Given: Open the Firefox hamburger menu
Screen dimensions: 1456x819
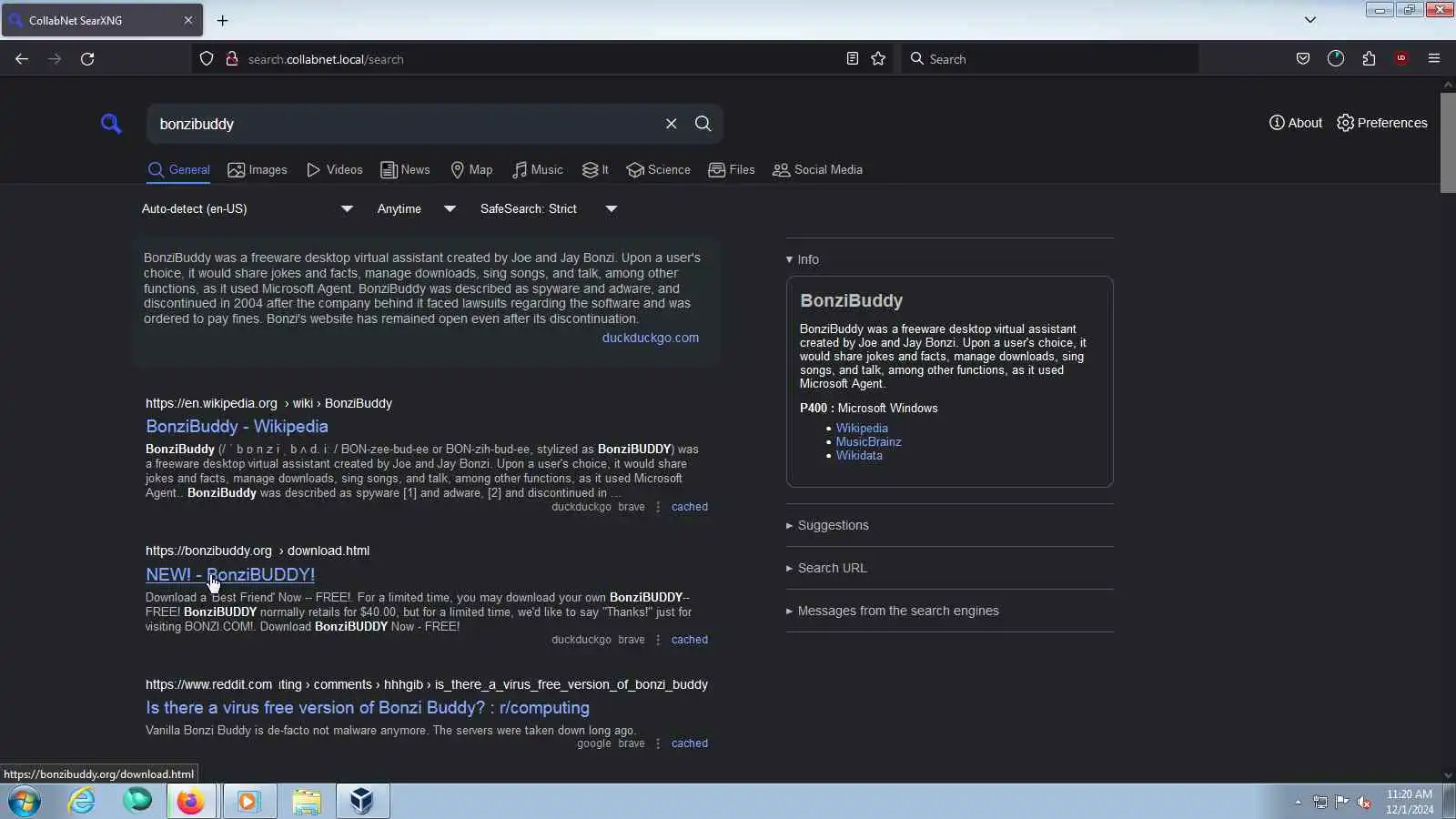Looking at the screenshot, I should pyautogui.click(x=1434, y=59).
